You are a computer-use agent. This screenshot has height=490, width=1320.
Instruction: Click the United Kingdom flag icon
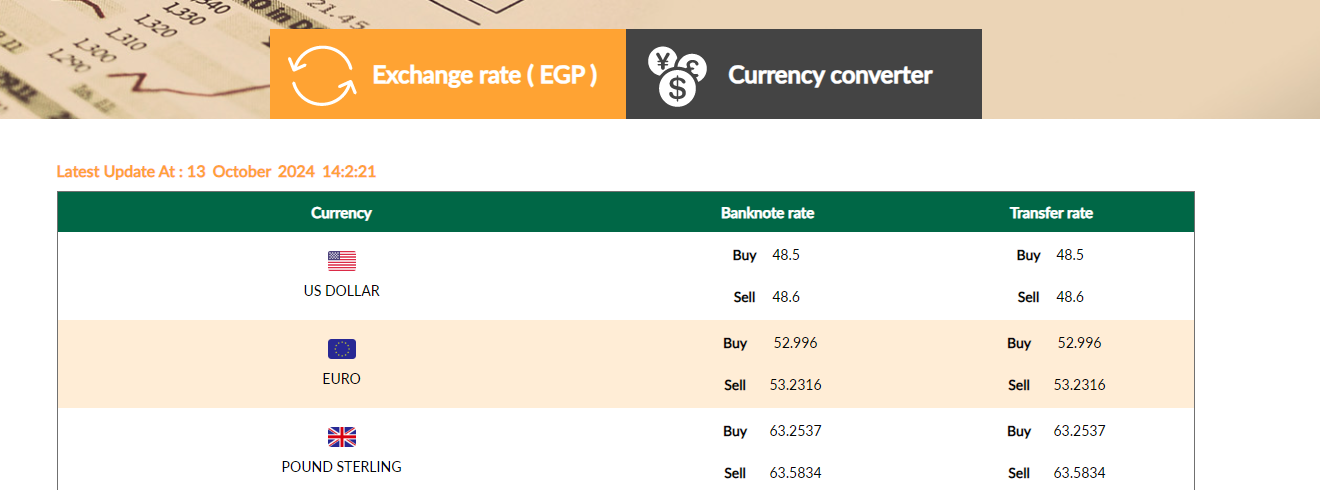coord(342,437)
